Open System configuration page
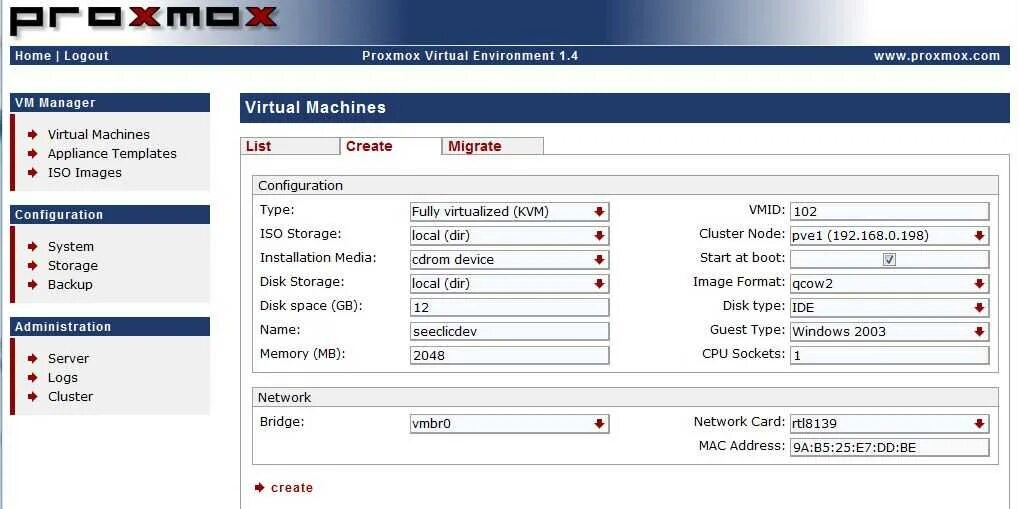Viewport: 1018px width, 509px height. point(71,247)
